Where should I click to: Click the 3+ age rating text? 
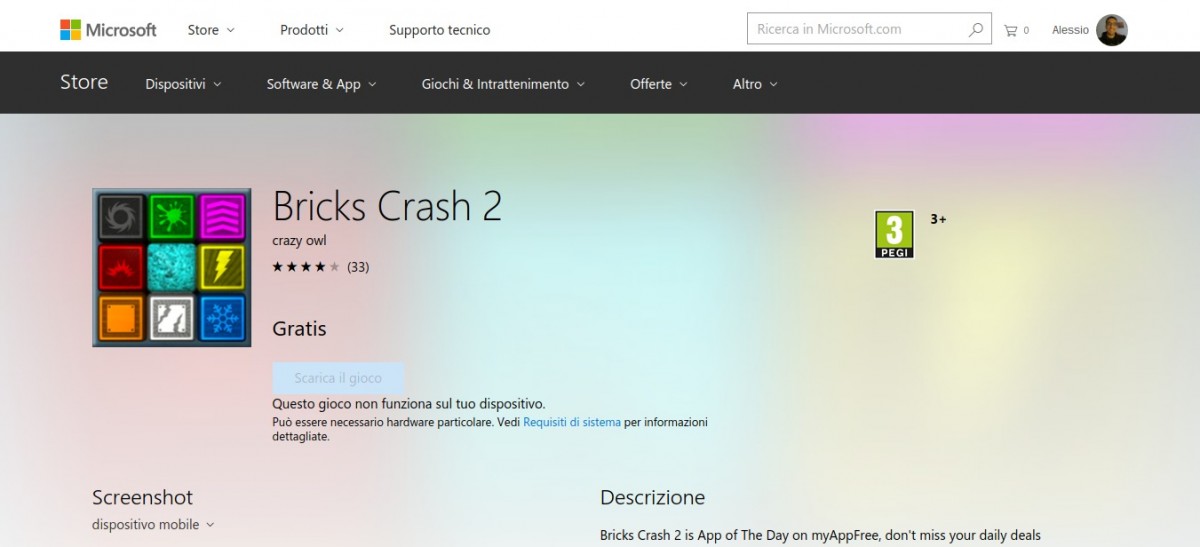938,218
